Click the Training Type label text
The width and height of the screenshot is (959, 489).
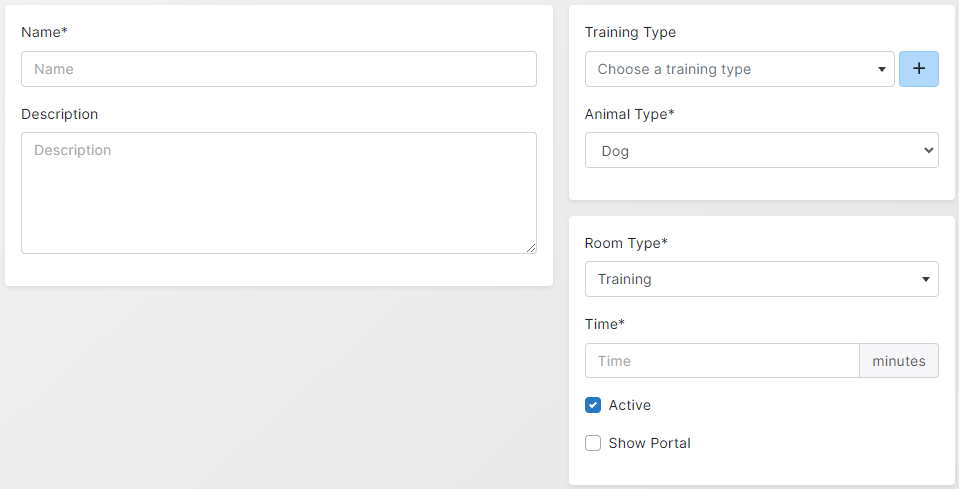[x=630, y=32]
